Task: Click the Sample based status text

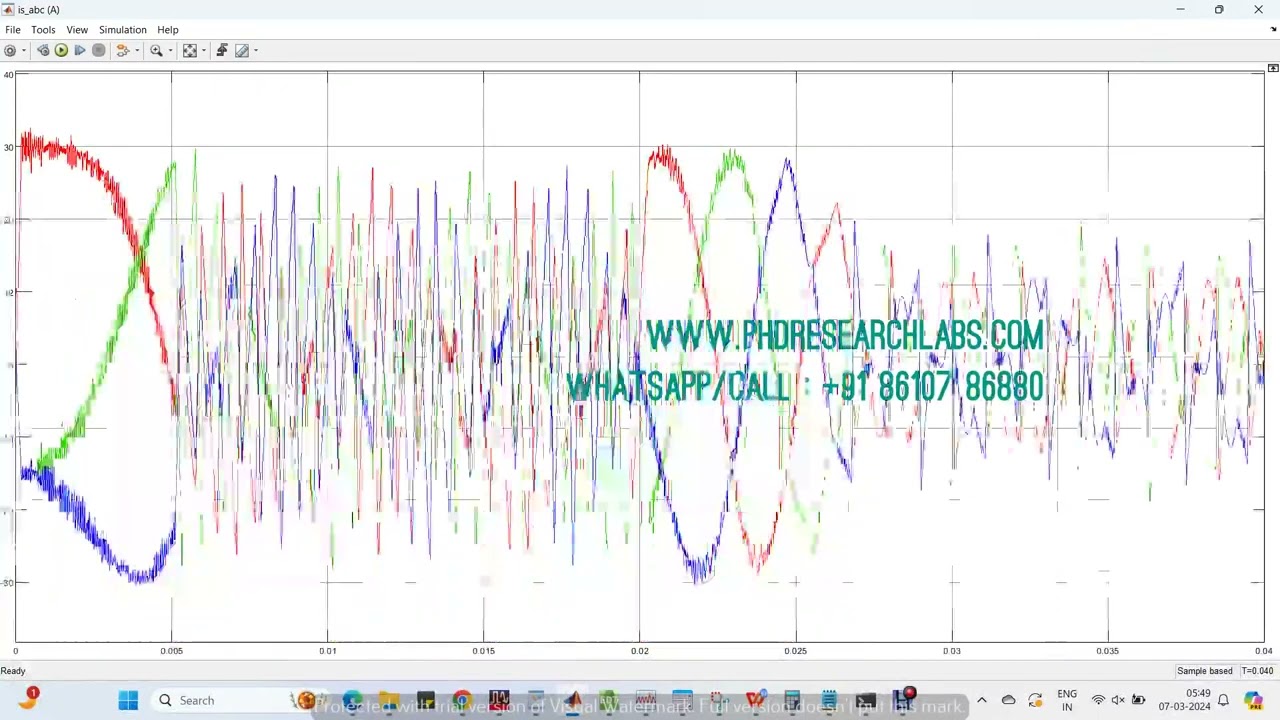Action: pyautogui.click(x=1205, y=671)
